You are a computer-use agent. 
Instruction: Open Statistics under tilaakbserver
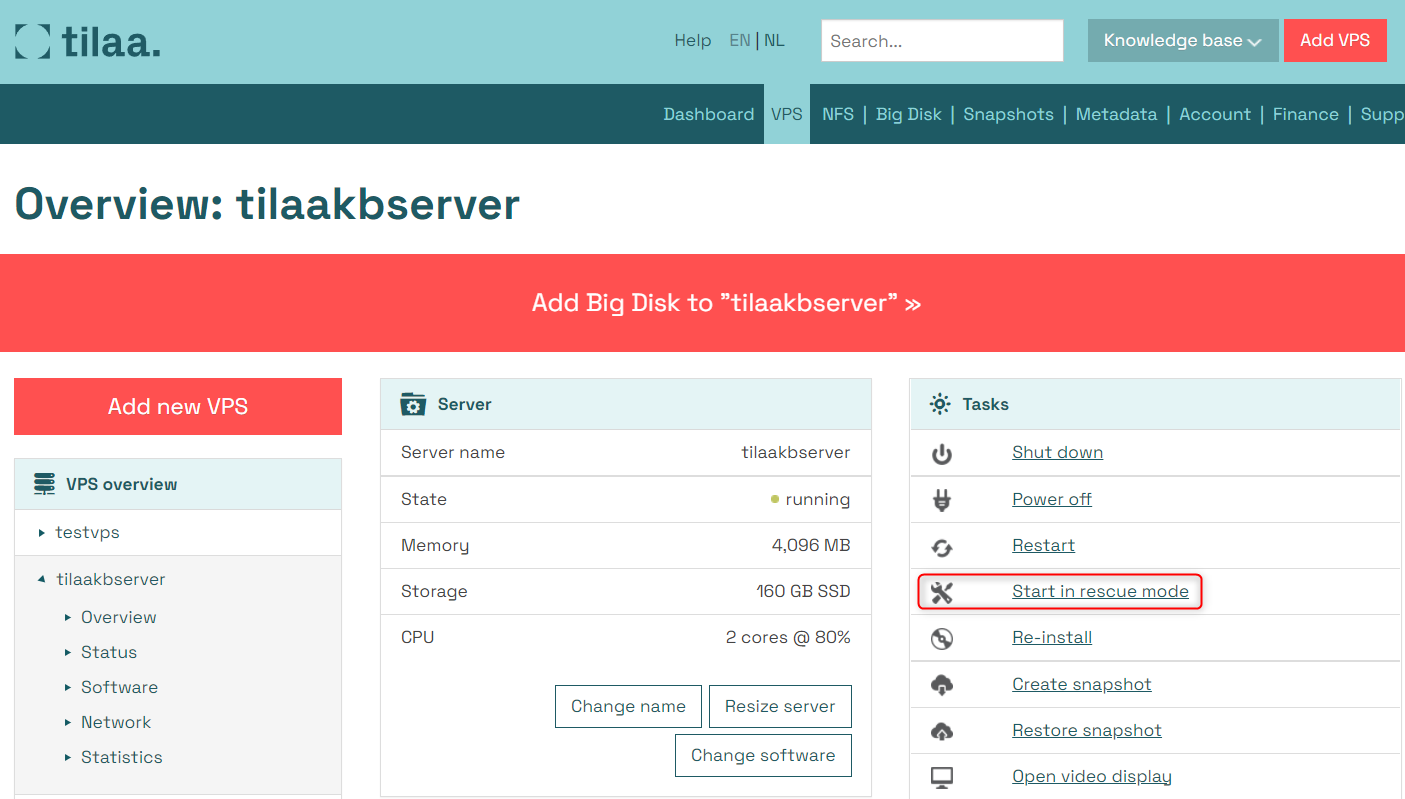(122, 757)
